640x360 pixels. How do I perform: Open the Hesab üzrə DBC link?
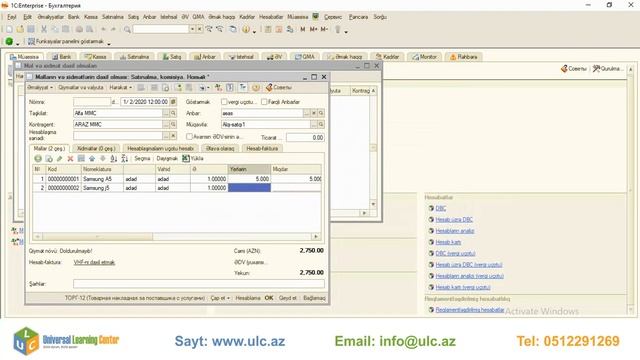coord(454,220)
